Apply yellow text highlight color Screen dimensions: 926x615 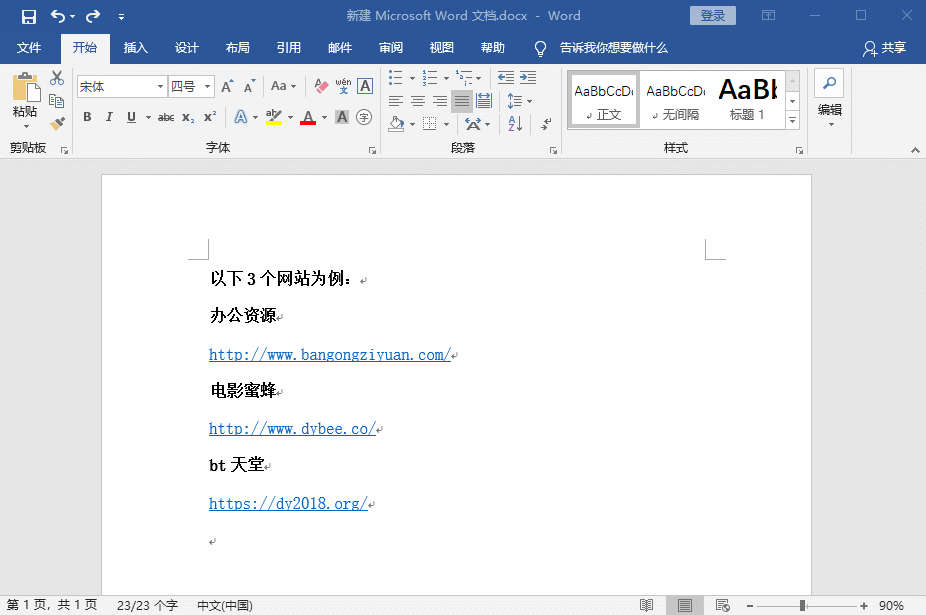click(x=273, y=117)
